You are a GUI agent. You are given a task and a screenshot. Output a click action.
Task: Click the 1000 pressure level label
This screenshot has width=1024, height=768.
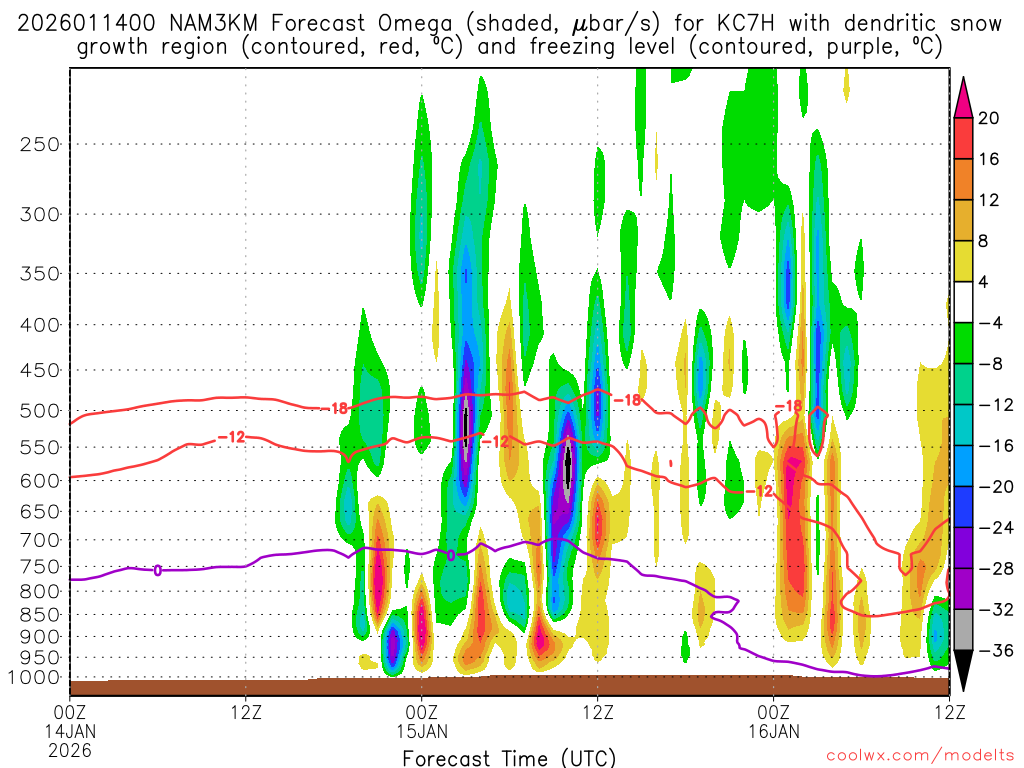click(x=33, y=678)
